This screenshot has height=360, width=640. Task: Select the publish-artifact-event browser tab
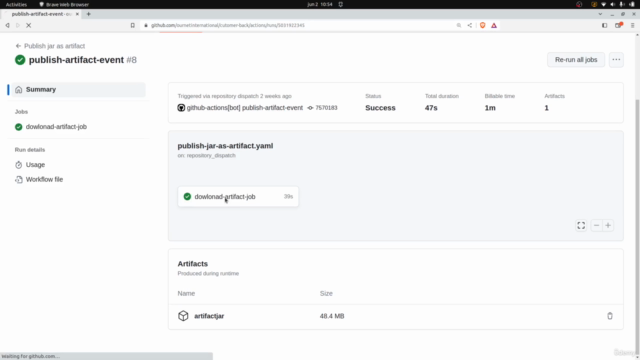42,14
